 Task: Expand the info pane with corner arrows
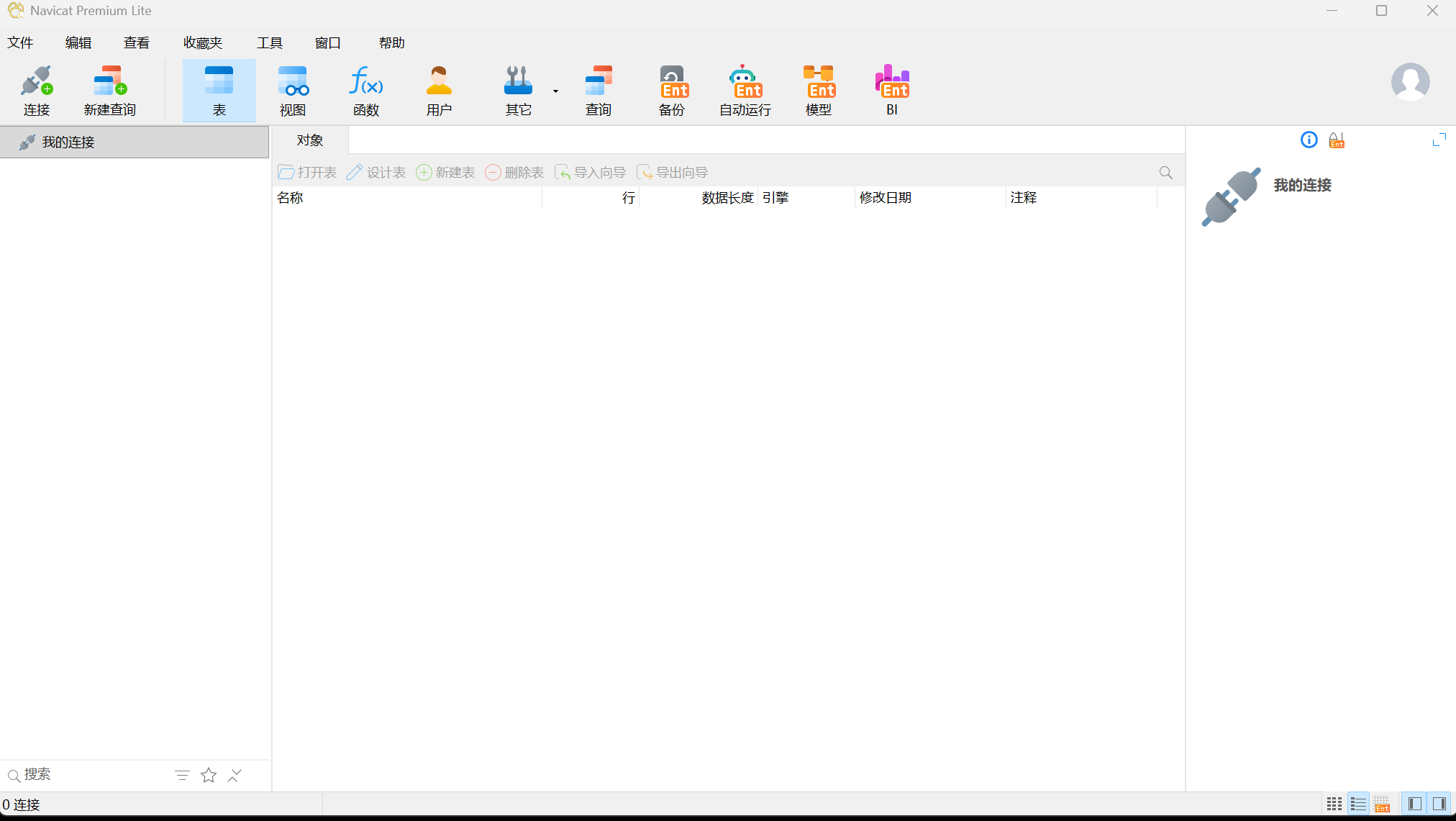[1439, 140]
